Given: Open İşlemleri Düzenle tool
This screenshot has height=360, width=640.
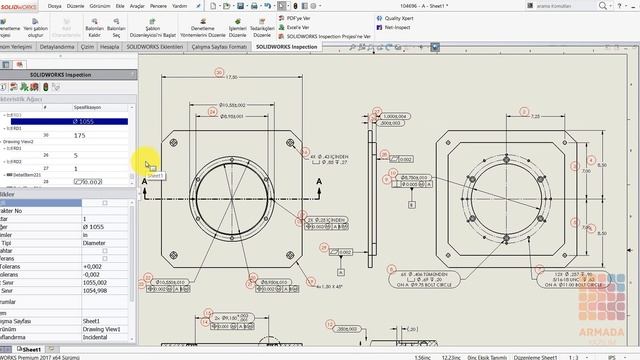Looking at the screenshot, I should pos(238,28).
